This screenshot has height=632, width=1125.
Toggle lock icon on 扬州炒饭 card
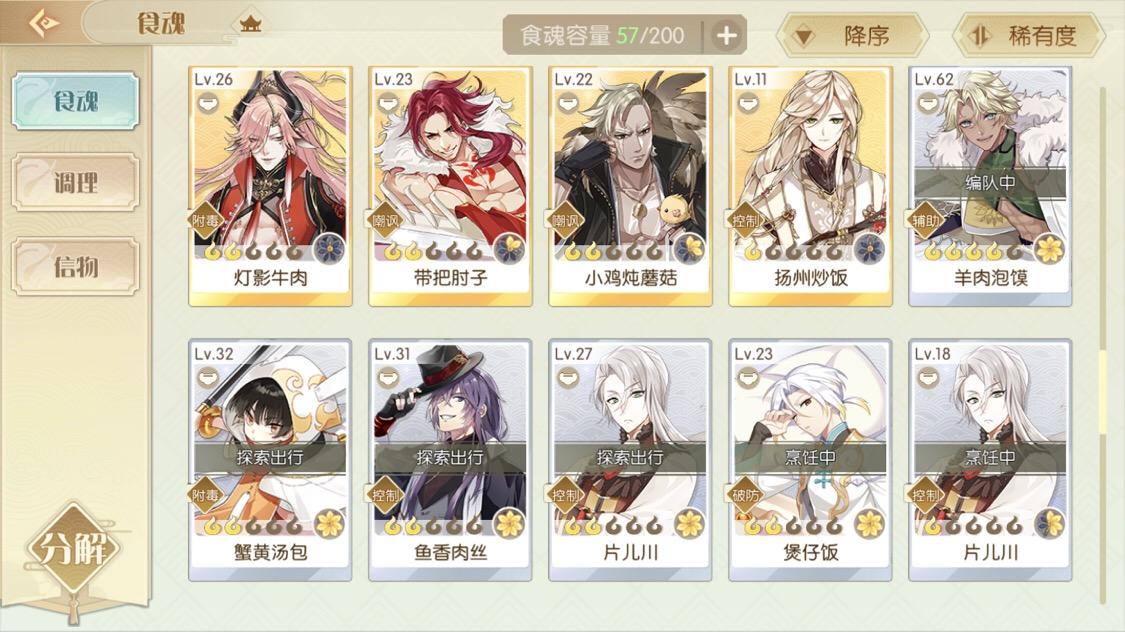click(x=748, y=103)
